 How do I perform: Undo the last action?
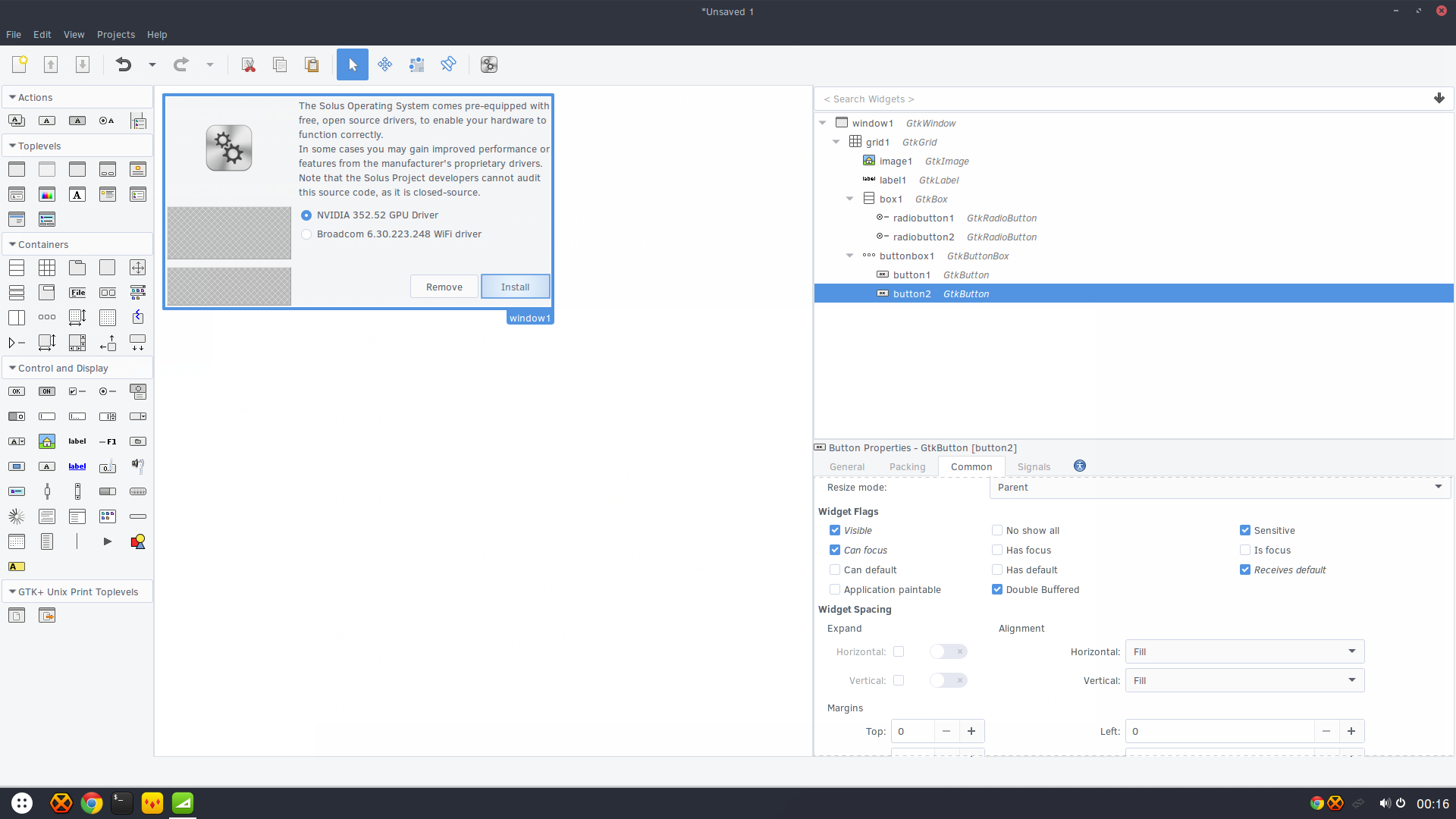point(124,64)
